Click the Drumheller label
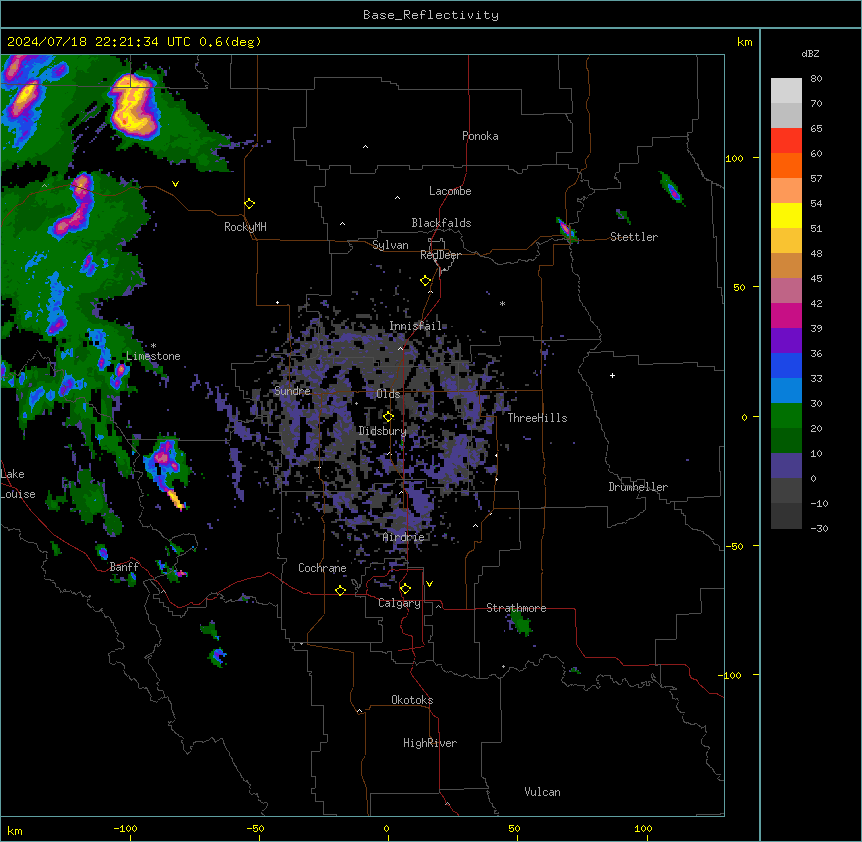Image resolution: width=862 pixels, height=842 pixels. [x=638, y=487]
